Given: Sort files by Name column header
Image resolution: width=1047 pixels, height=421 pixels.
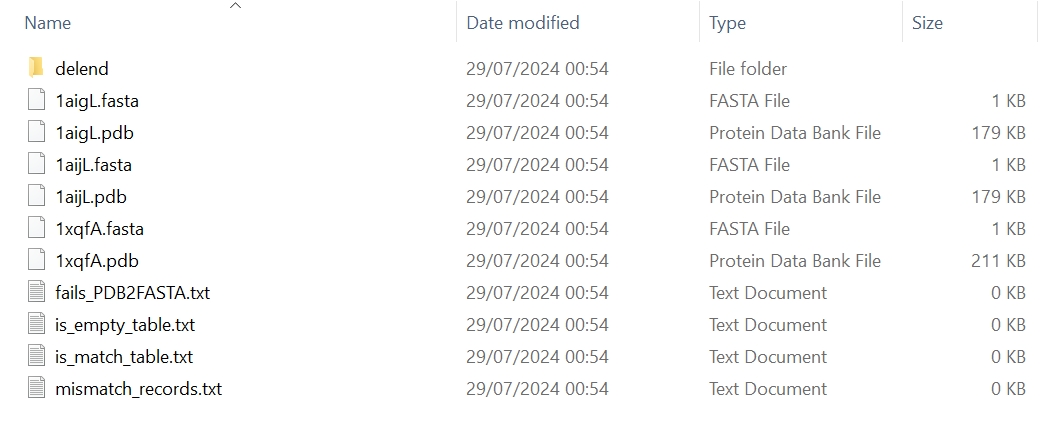Looking at the screenshot, I should click(x=47, y=23).
